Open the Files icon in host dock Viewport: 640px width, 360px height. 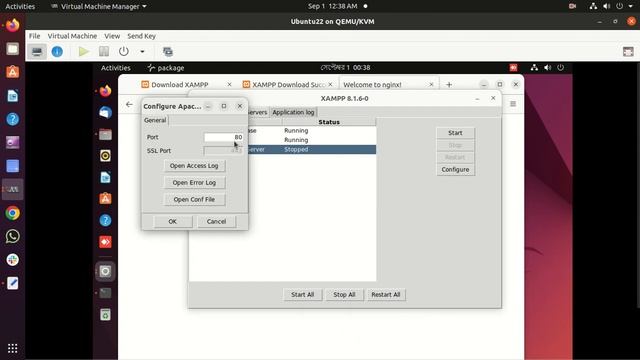click(13, 49)
